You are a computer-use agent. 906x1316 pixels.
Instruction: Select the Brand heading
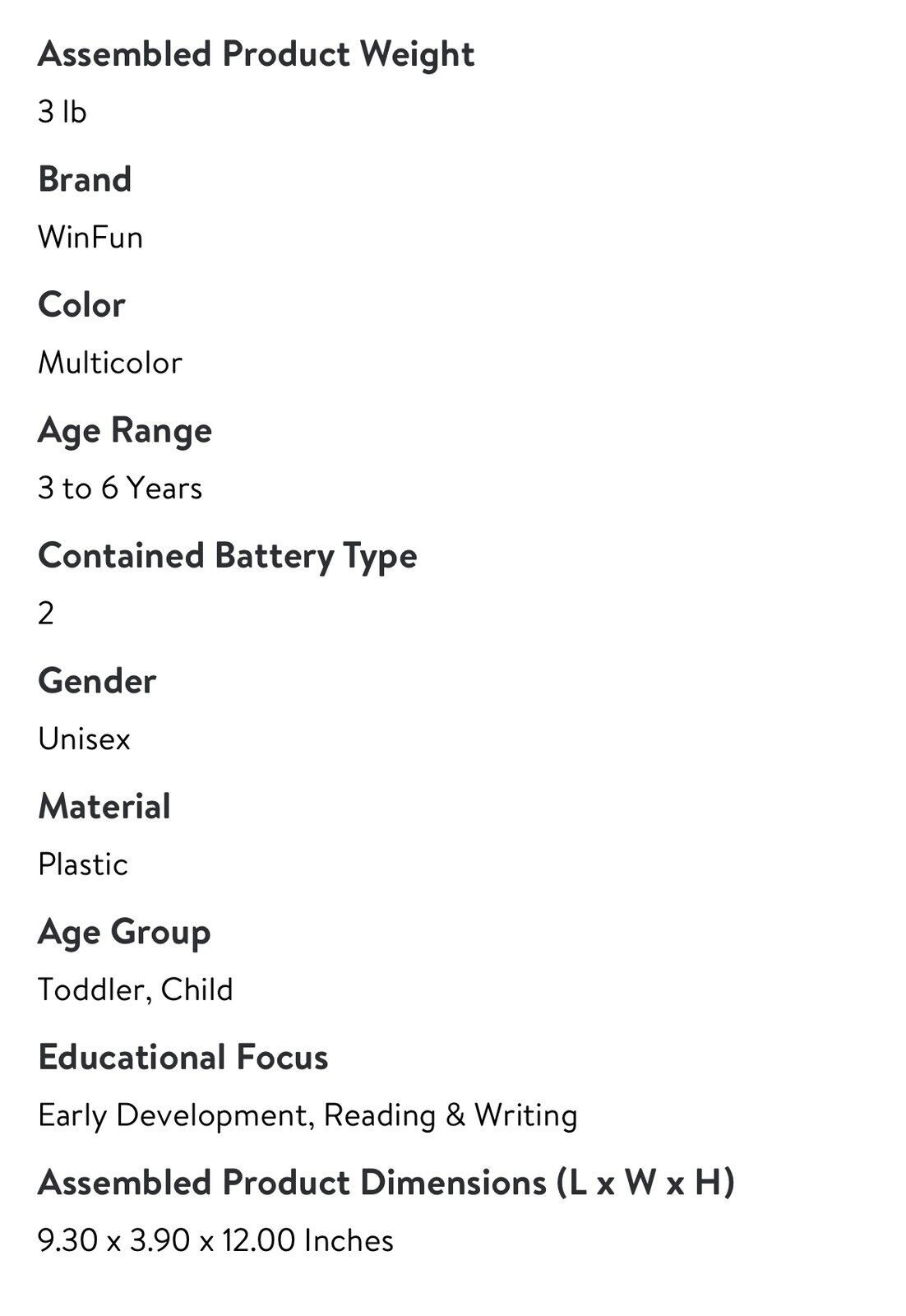(x=85, y=179)
